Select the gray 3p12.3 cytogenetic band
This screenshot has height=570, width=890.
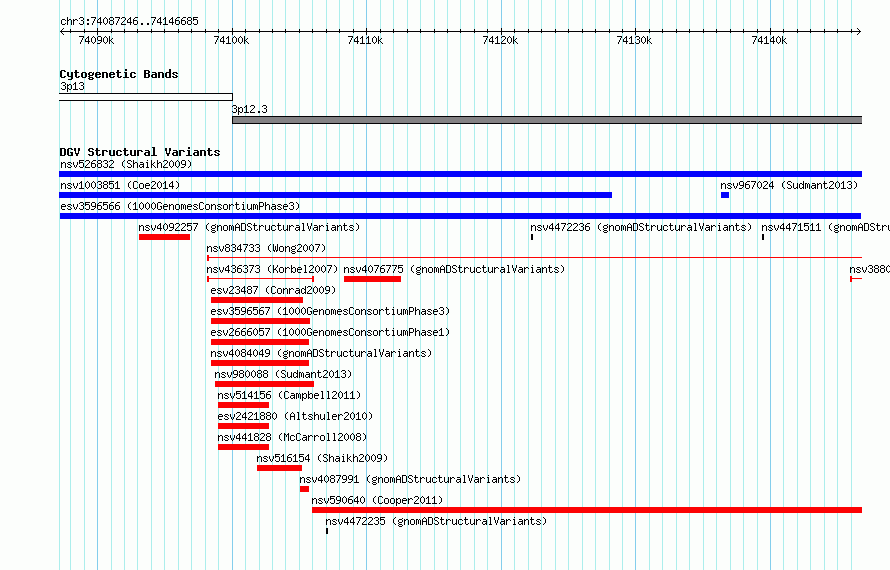(547, 120)
